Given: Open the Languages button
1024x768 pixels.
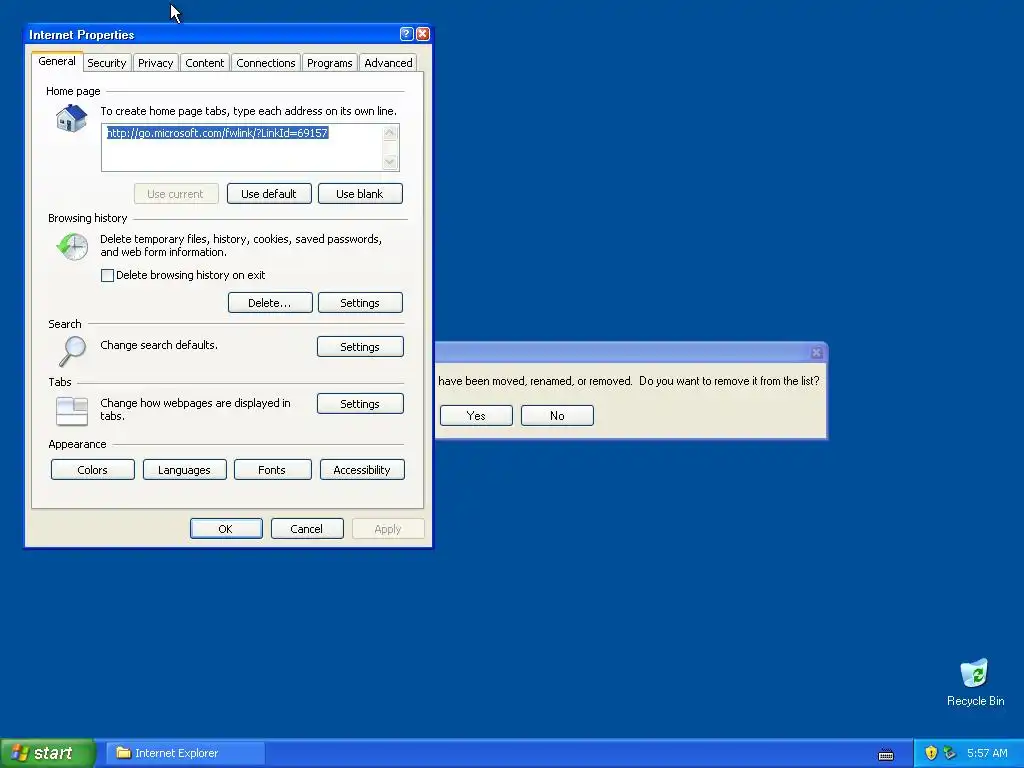Looking at the screenshot, I should (184, 470).
